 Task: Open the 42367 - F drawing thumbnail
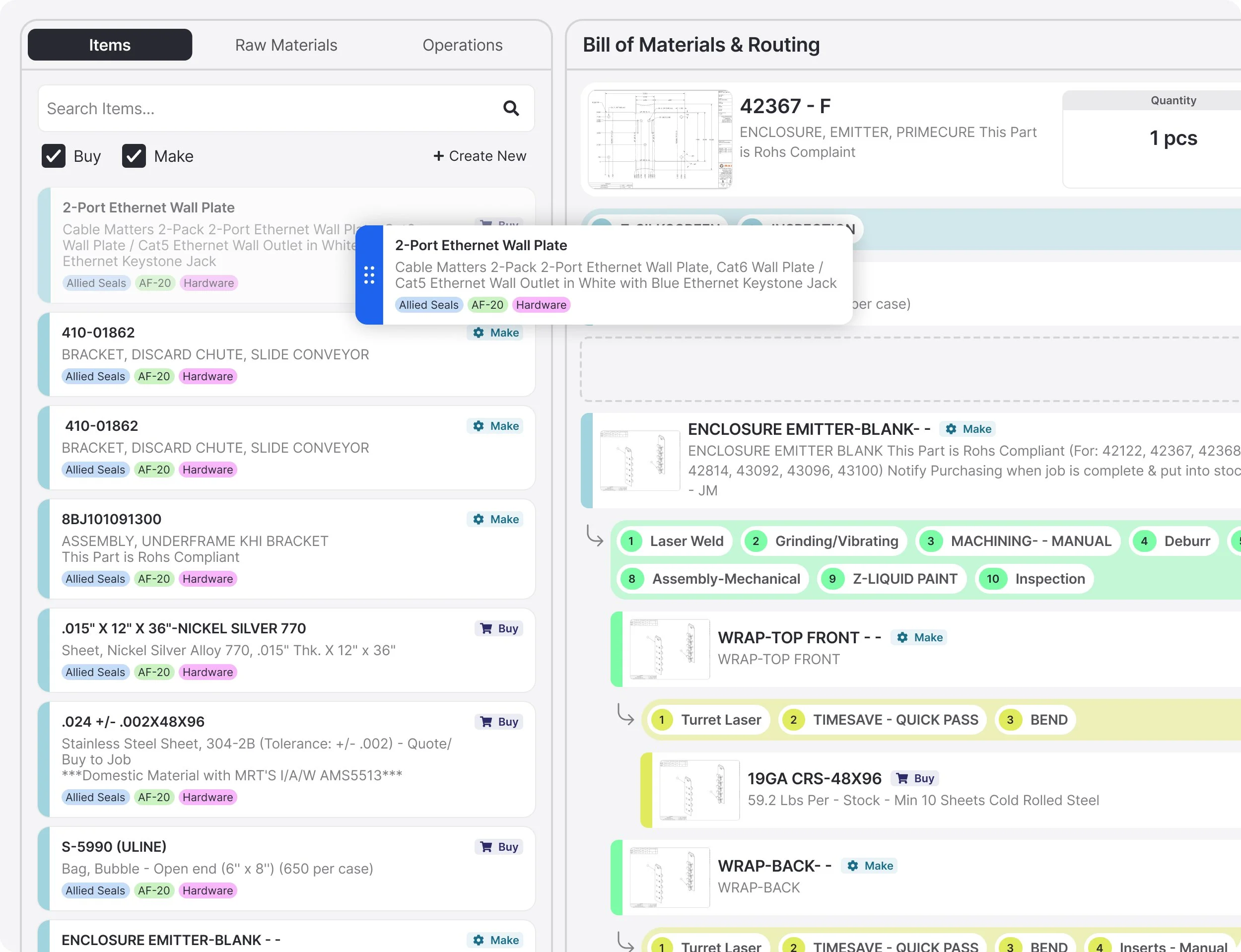(x=660, y=139)
